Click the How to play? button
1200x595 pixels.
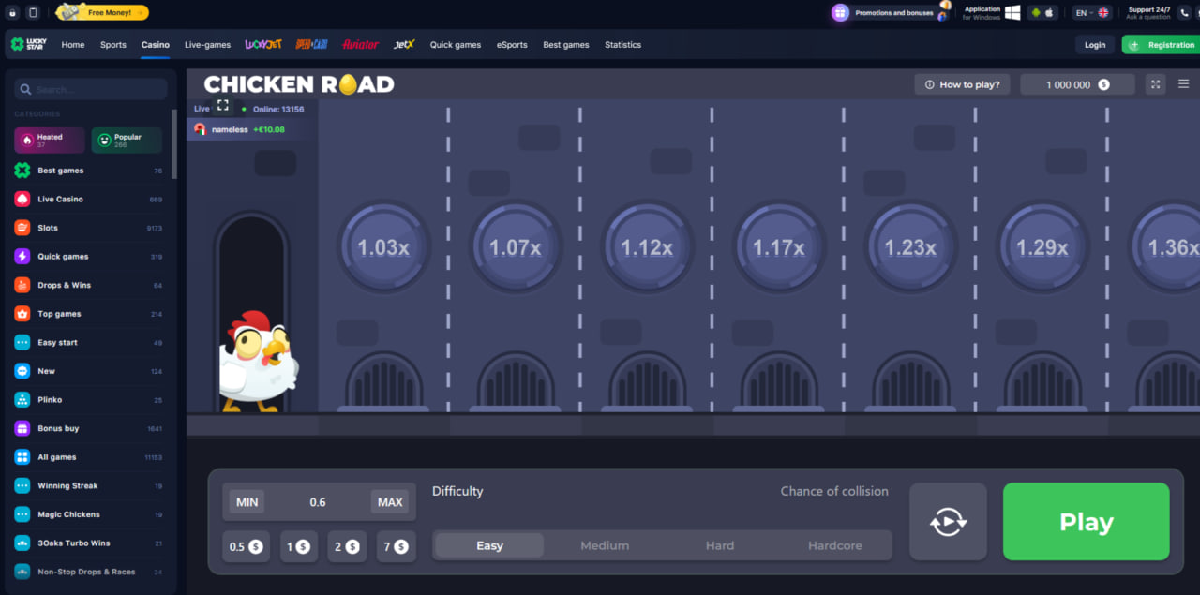click(962, 84)
